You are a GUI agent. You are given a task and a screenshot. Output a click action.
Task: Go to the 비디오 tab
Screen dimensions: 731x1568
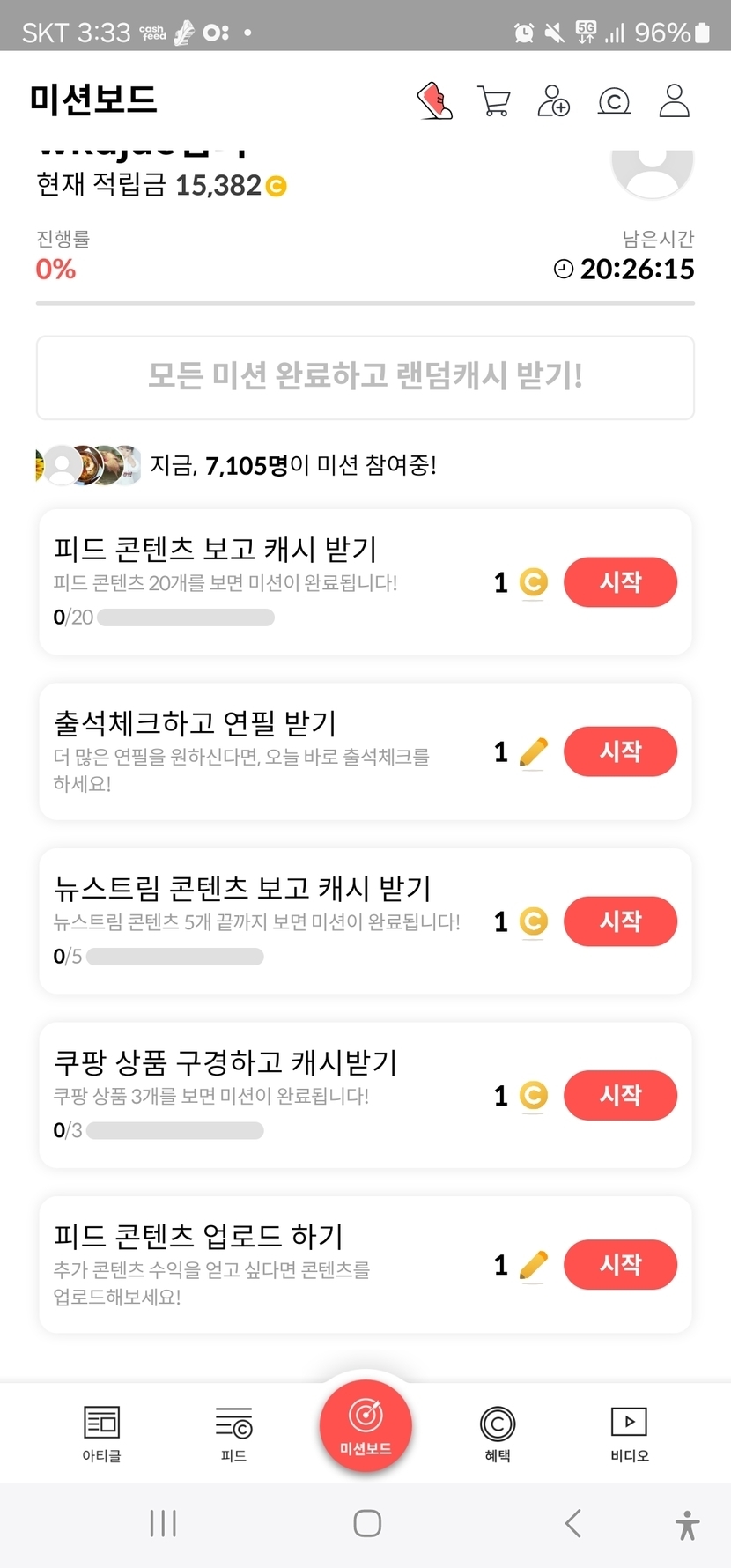coord(629,1433)
